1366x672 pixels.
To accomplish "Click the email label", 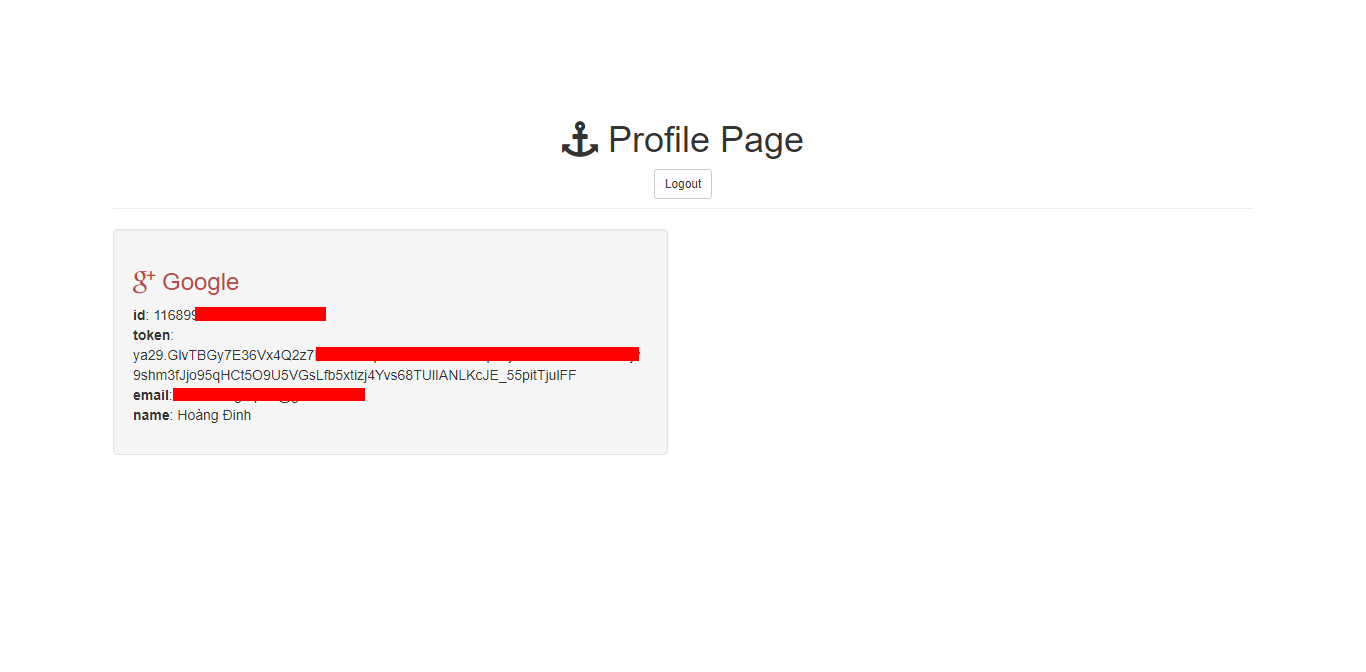I will [151, 395].
